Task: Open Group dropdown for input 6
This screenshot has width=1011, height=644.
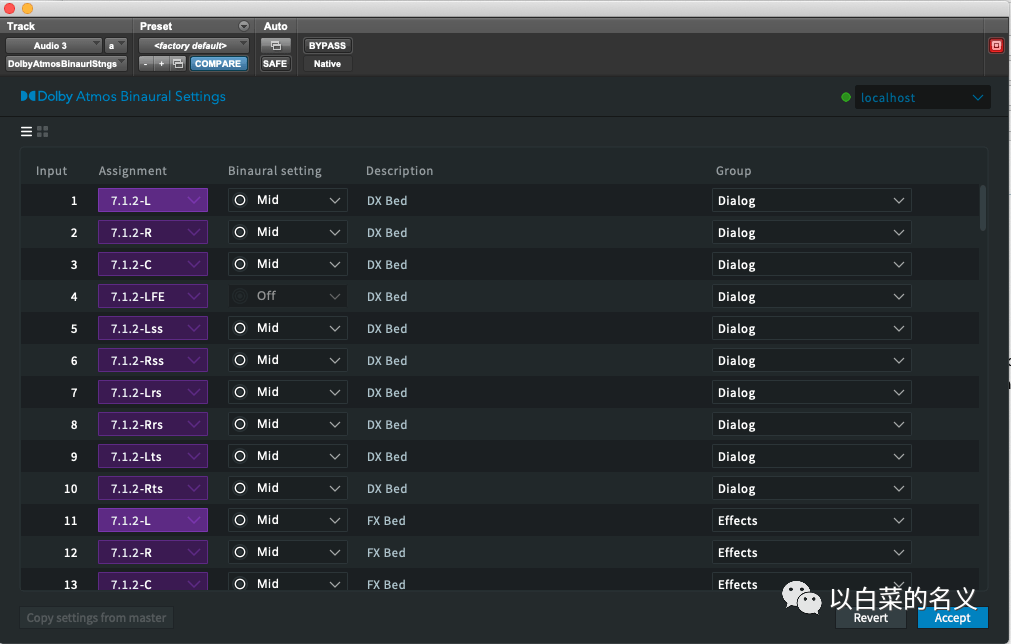Action: 811,360
